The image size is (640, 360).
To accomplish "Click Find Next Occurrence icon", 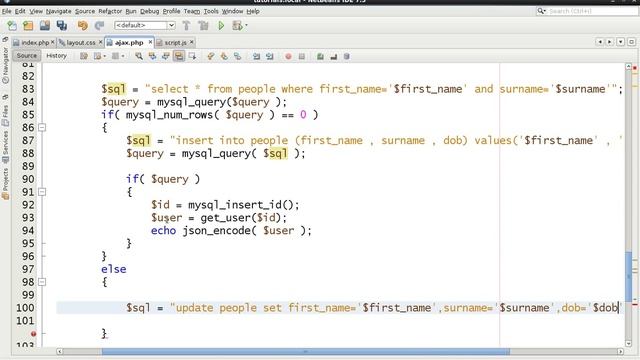I will pos(166,56).
